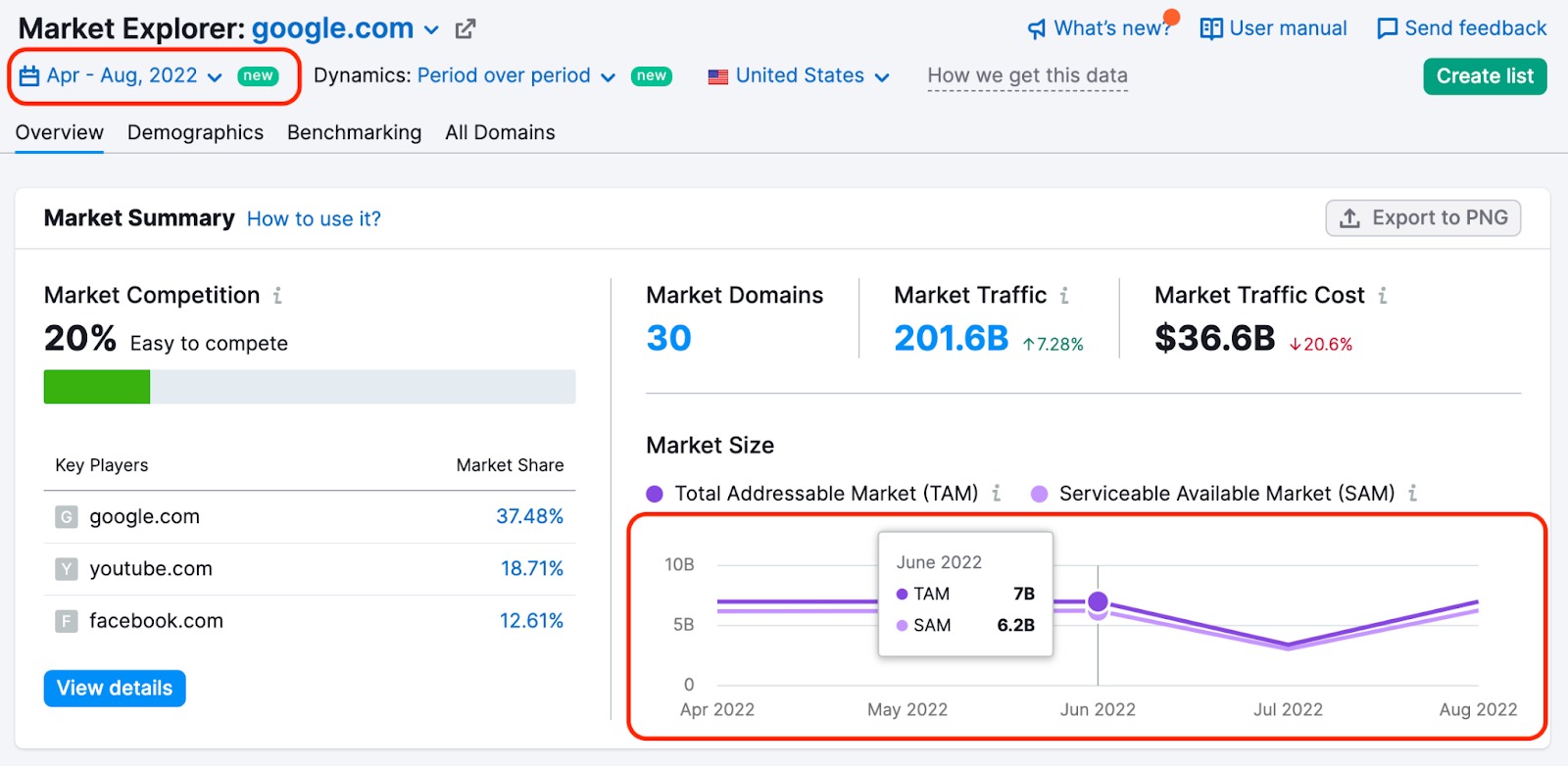
Task: Open the All Domains tab
Action: (500, 132)
